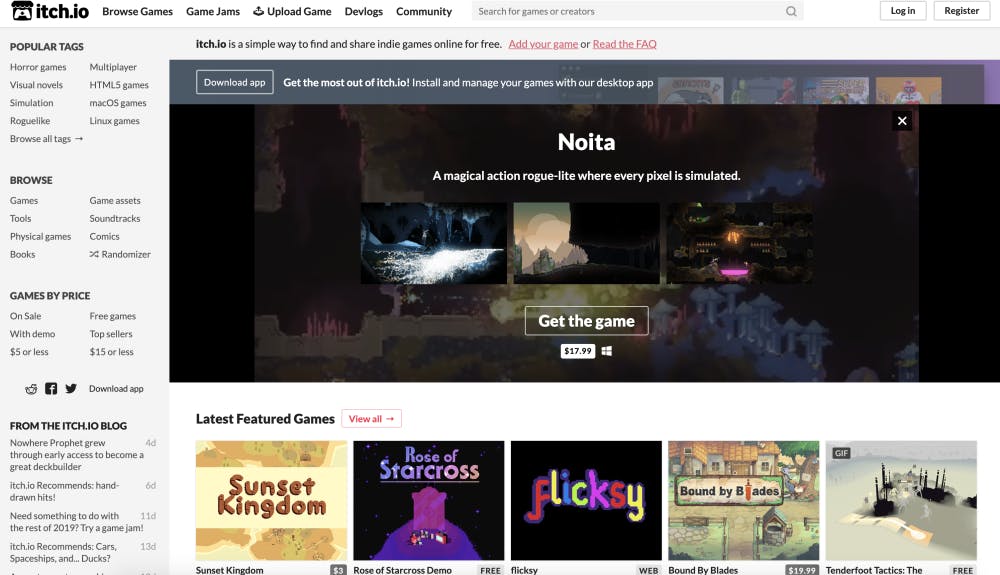Click the itch.io logo
The image size is (1000, 575).
click(x=47, y=11)
